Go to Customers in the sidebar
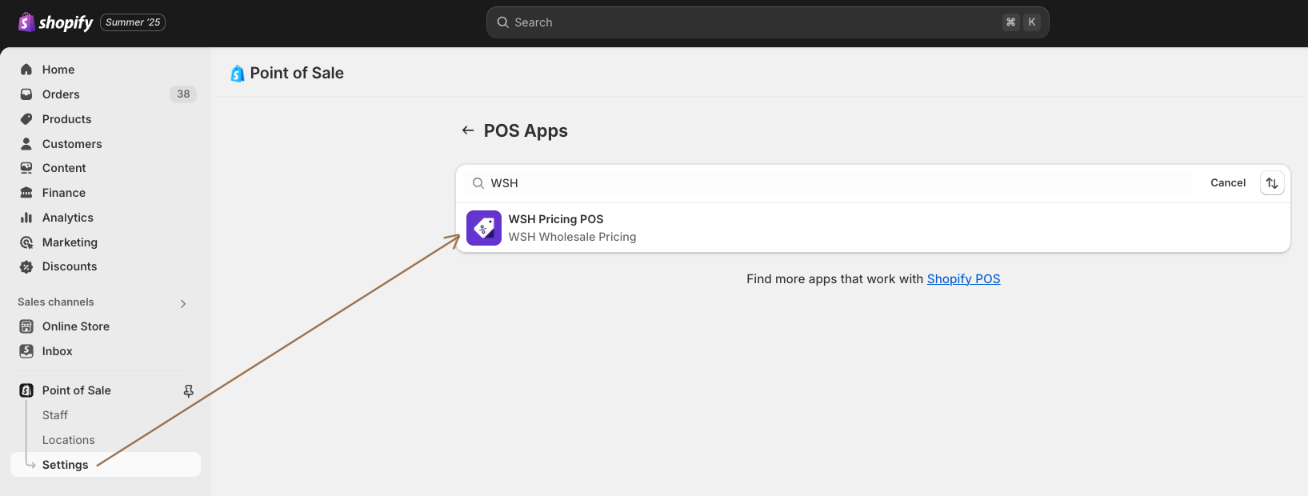The width and height of the screenshot is (1308, 496). [71, 144]
